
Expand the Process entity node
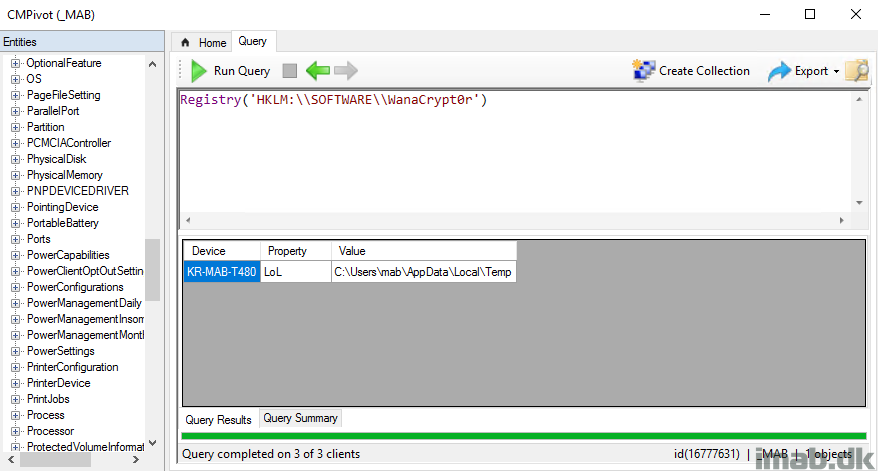pyautogui.click(x=16, y=416)
